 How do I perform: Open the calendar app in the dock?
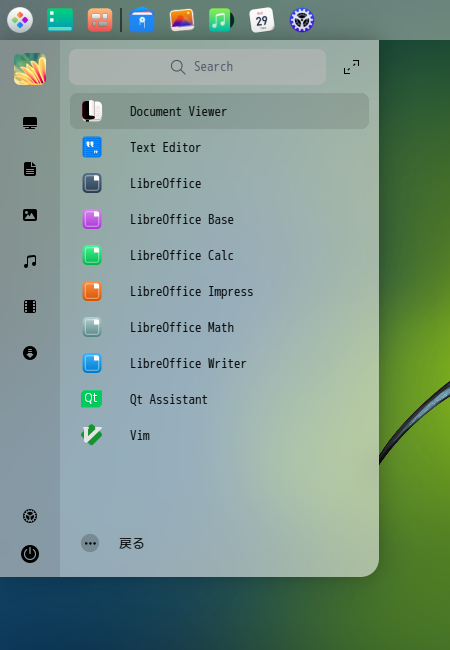pos(261,20)
